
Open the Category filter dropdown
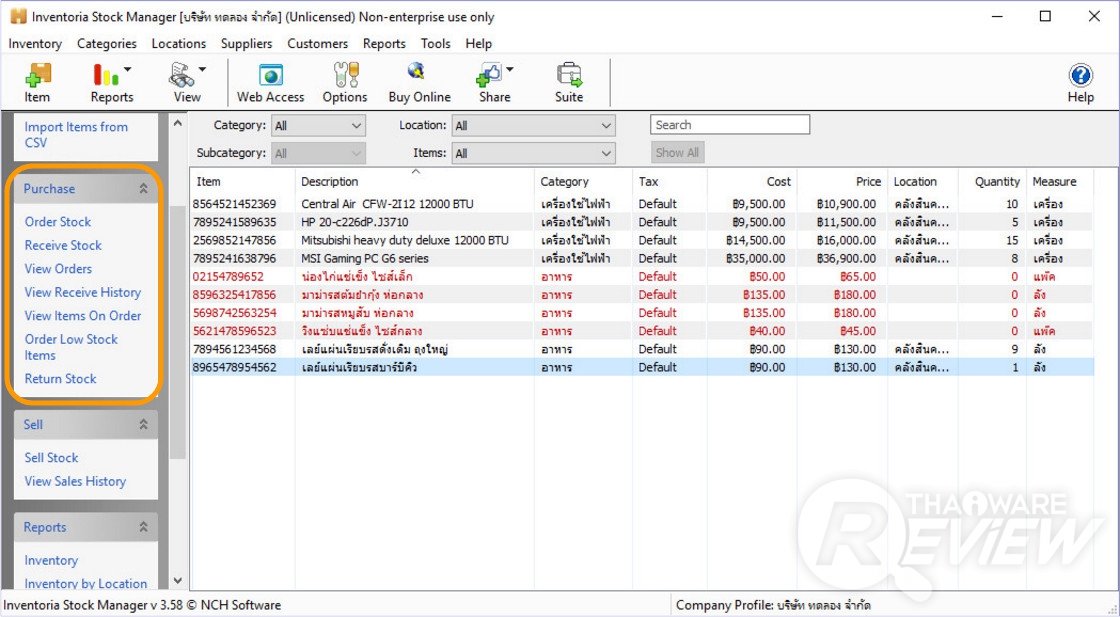coord(318,126)
